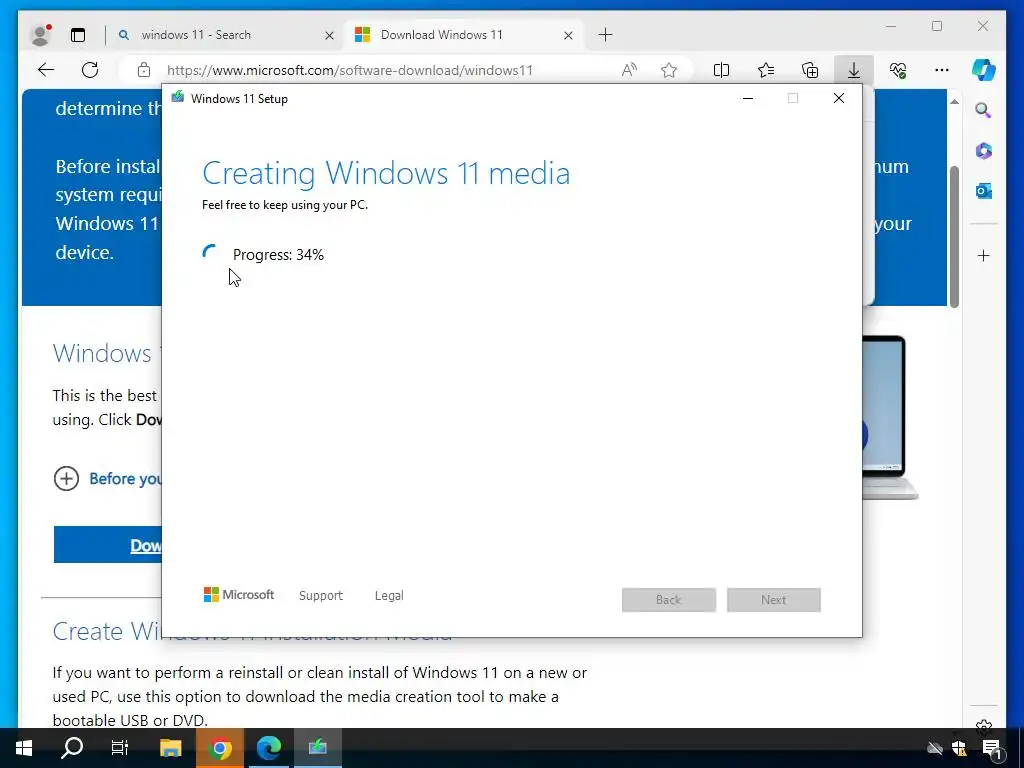
Task: Launch Google Chrome from taskbar
Action: coord(220,748)
